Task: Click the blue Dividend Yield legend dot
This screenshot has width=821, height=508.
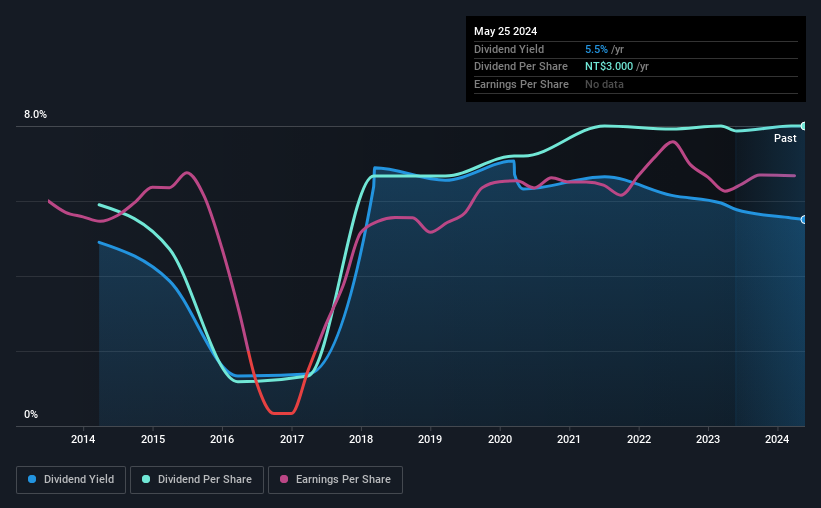Action: (32, 479)
